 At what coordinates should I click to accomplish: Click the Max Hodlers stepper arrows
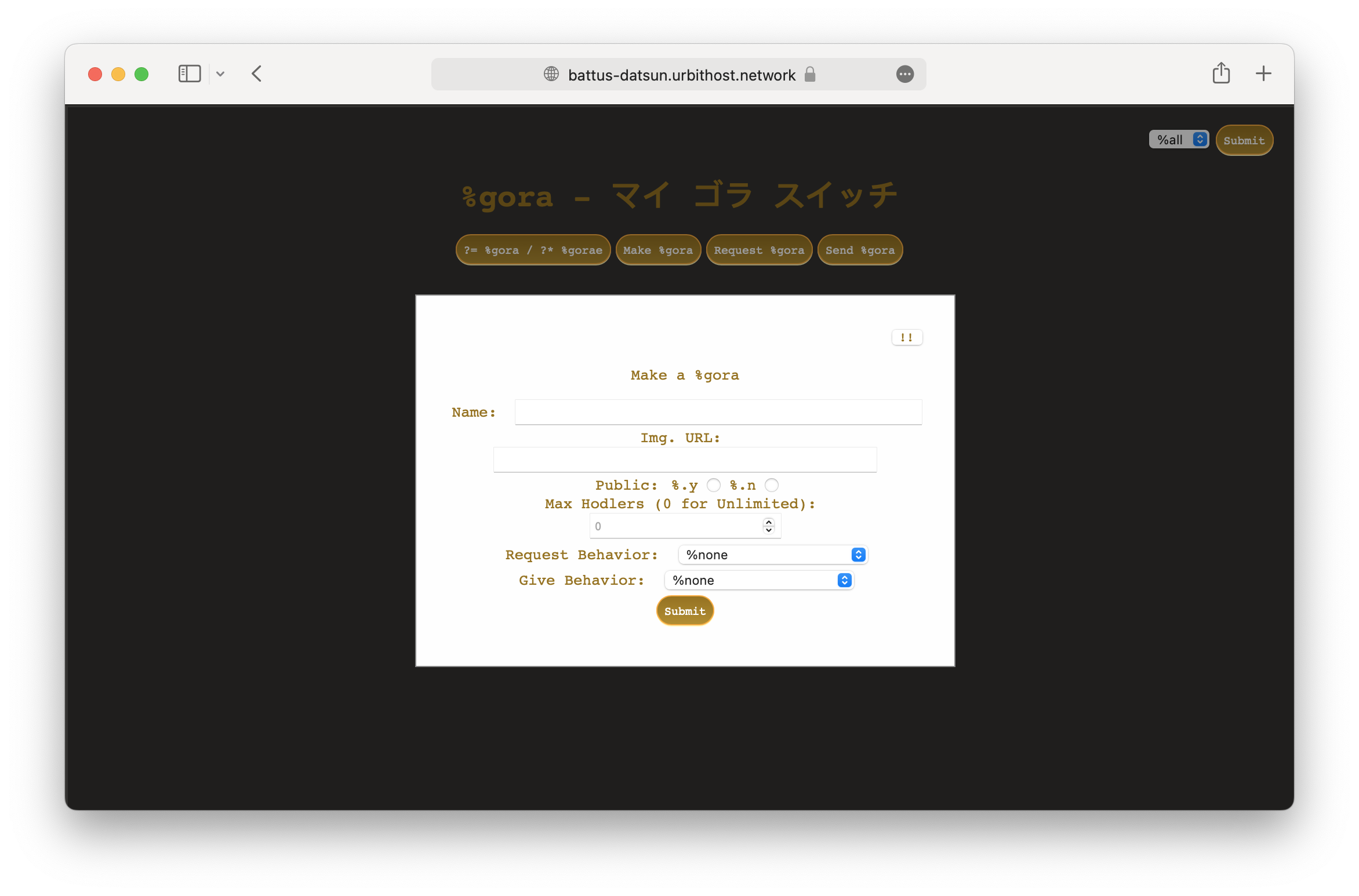pos(768,526)
